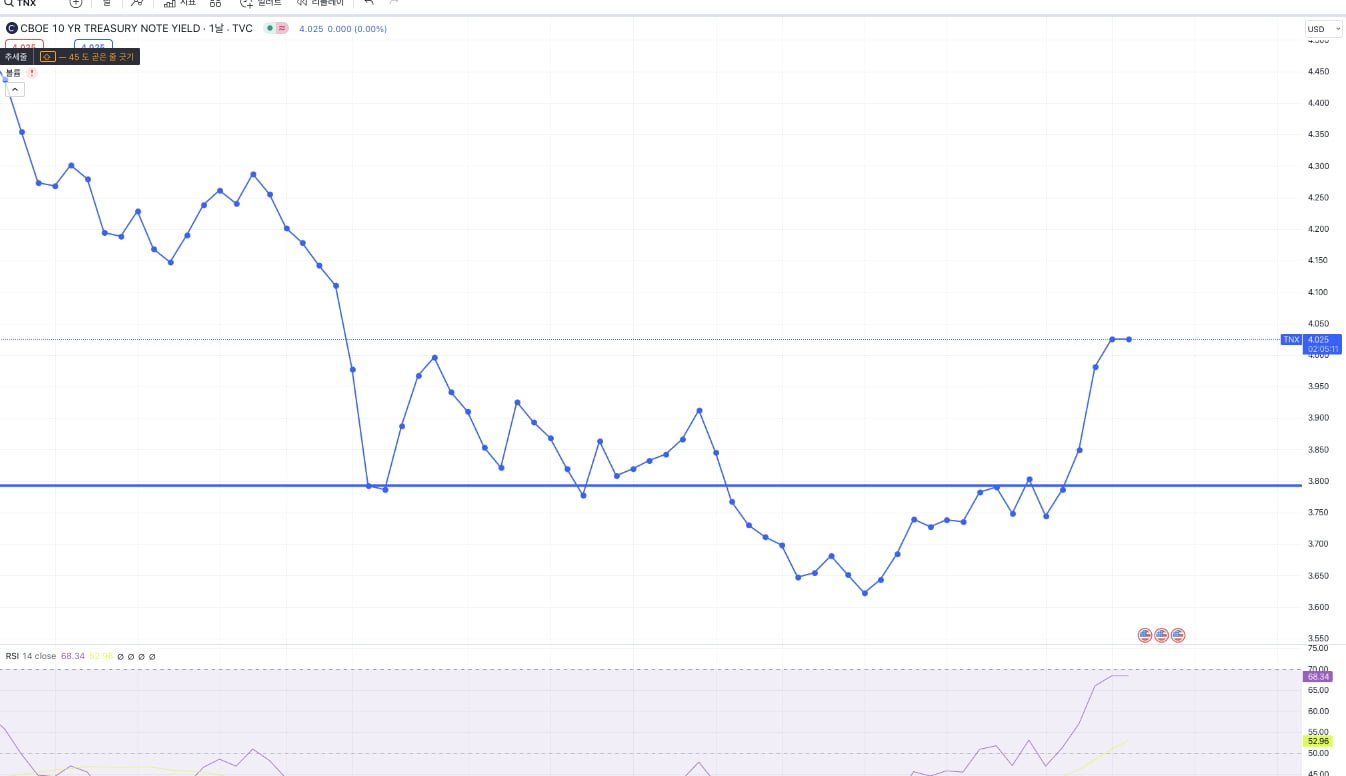The image size is (1346, 776).
Task: Collapse the indicator legend with chevron
Action: (15, 89)
